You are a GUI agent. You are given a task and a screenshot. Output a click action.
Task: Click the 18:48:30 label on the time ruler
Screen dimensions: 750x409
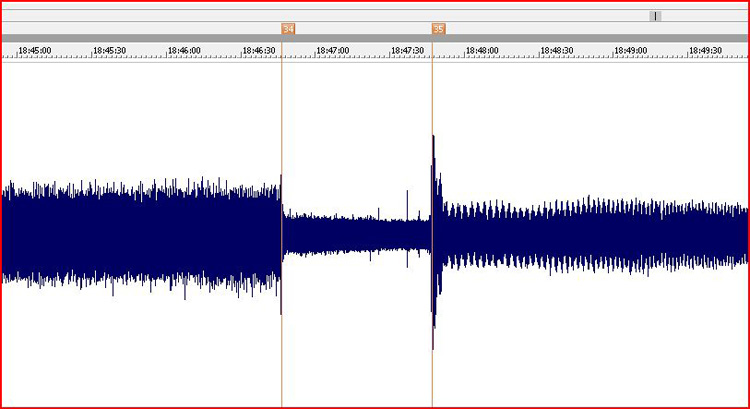pyautogui.click(x=558, y=50)
